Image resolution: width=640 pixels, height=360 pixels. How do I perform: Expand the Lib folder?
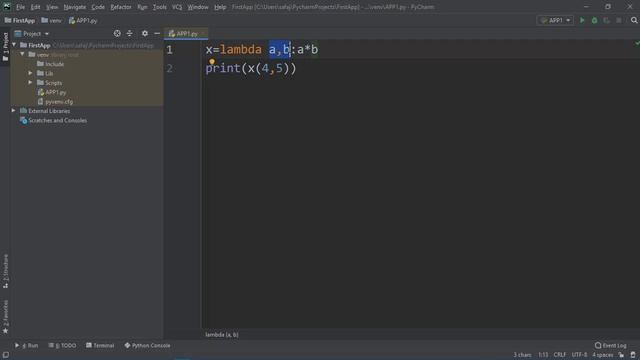pos(31,73)
